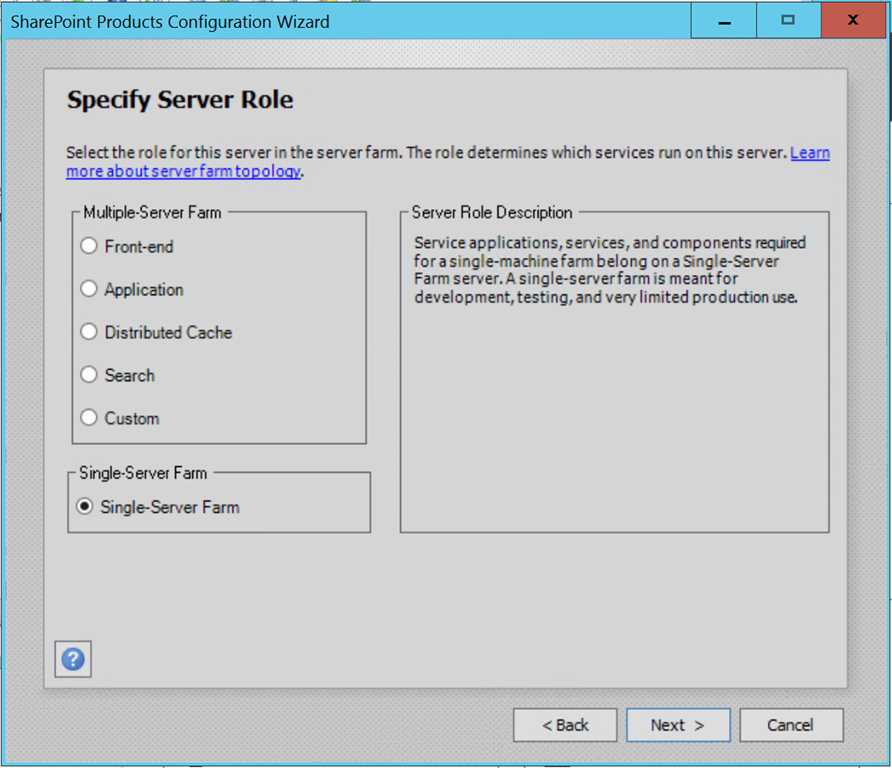Viewport: 892px width, 768px height.
Task: Select the Single-Server Farm radio button
Action: (85, 507)
